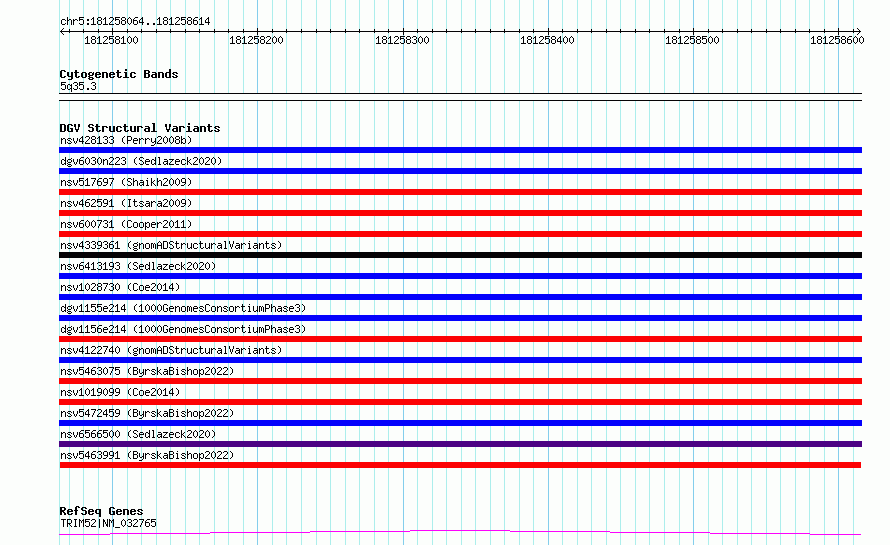Image resolution: width=890 pixels, height=545 pixels.
Task: Click the red bar for dgv1156e214
Action: tap(460, 339)
